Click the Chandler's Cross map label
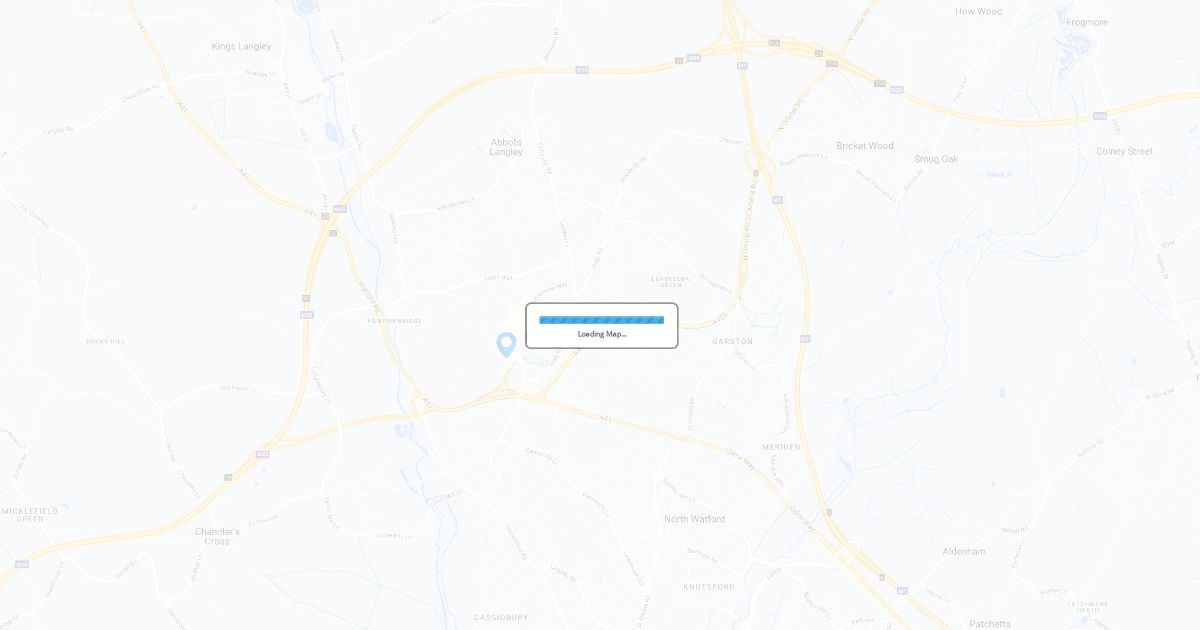The height and width of the screenshot is (630, 1200). pos(217,536)
